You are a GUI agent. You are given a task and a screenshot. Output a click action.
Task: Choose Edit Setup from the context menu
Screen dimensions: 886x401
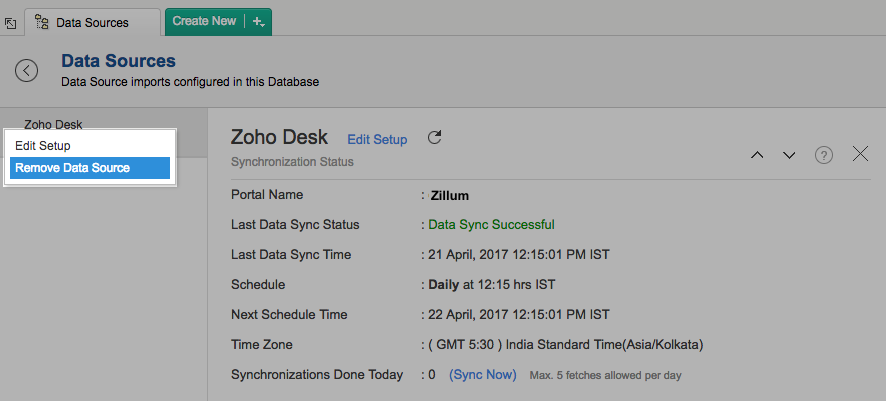click(x=43, y=146)
